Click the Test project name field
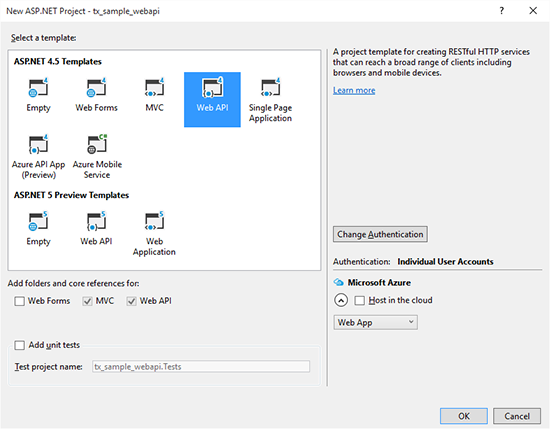Image resolution: width=550 pixels, height=429 pixels. [201, 367]
